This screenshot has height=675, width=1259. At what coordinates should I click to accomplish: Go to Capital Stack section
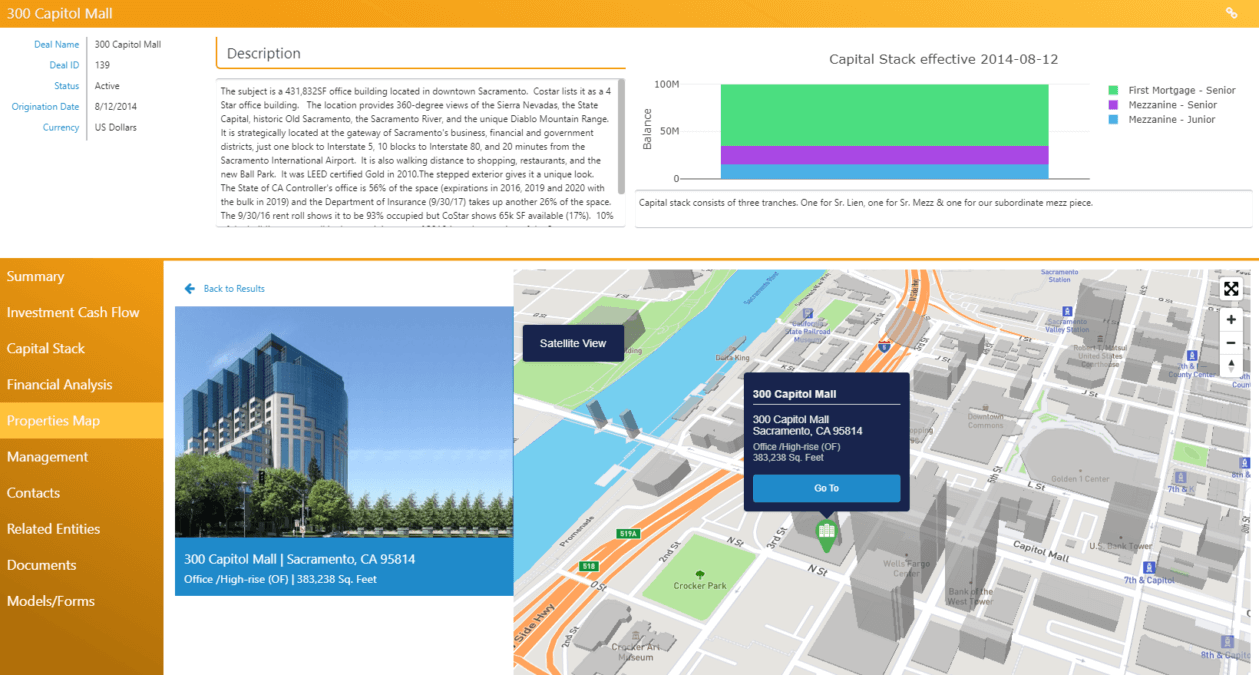pyautogui.click(x=82, y=349)
